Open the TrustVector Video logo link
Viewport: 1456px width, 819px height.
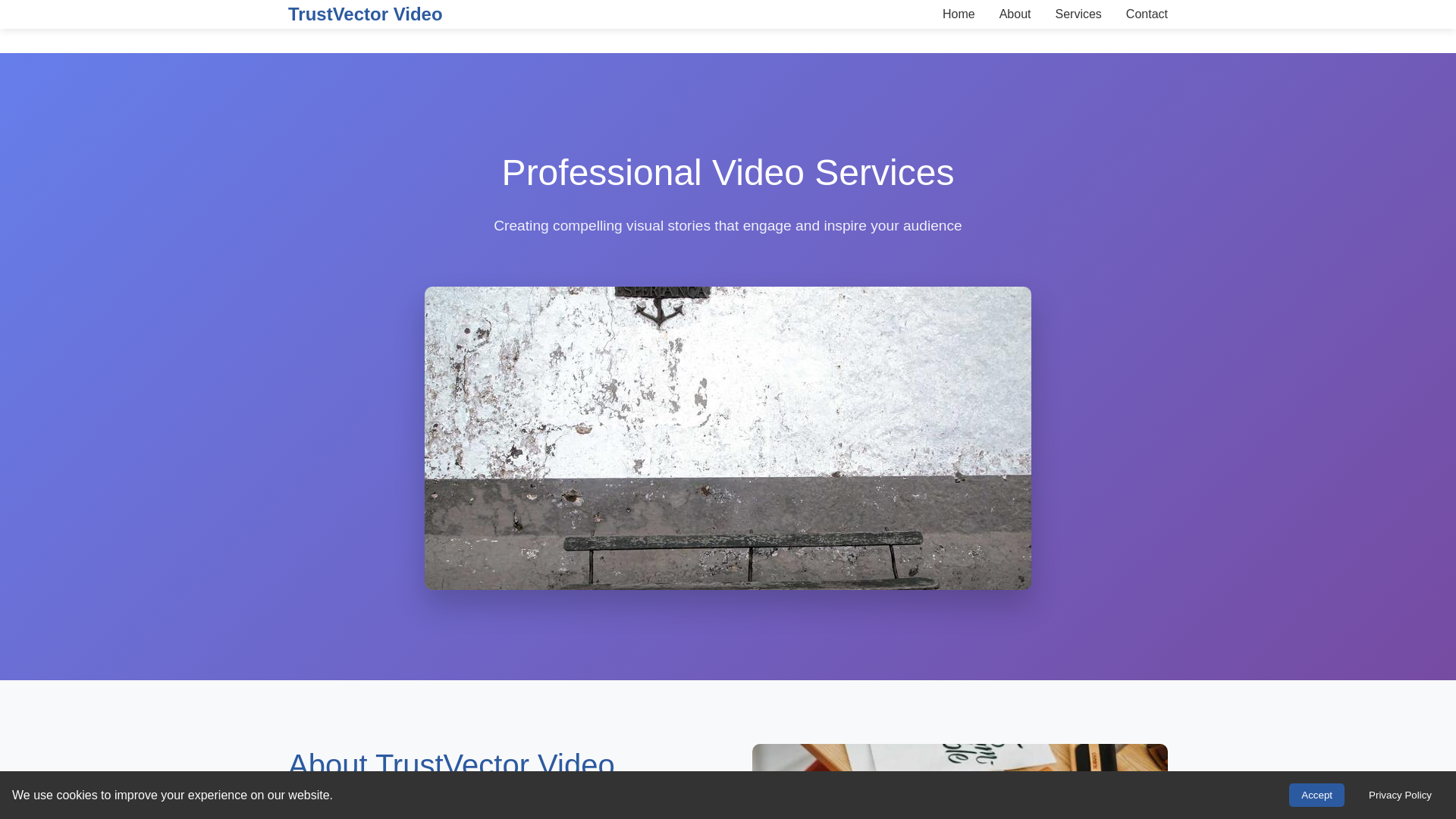point(365,14)
